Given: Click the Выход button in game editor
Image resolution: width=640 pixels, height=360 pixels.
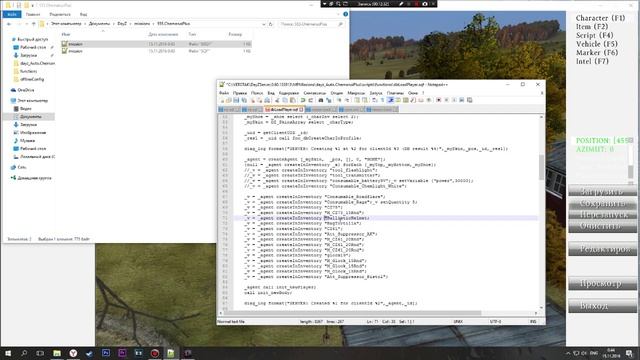Looking at the screenshot, I should (602, 306).
